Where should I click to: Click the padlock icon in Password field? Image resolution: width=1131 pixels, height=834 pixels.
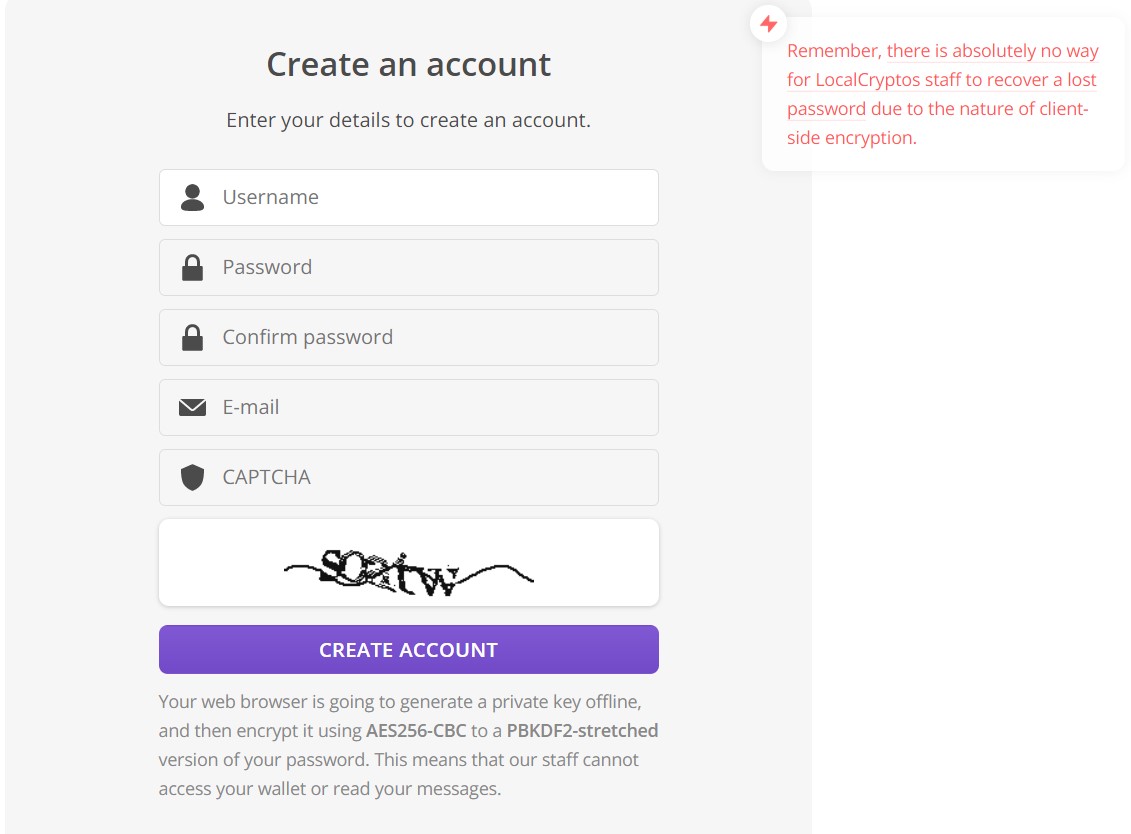point(192,268)
